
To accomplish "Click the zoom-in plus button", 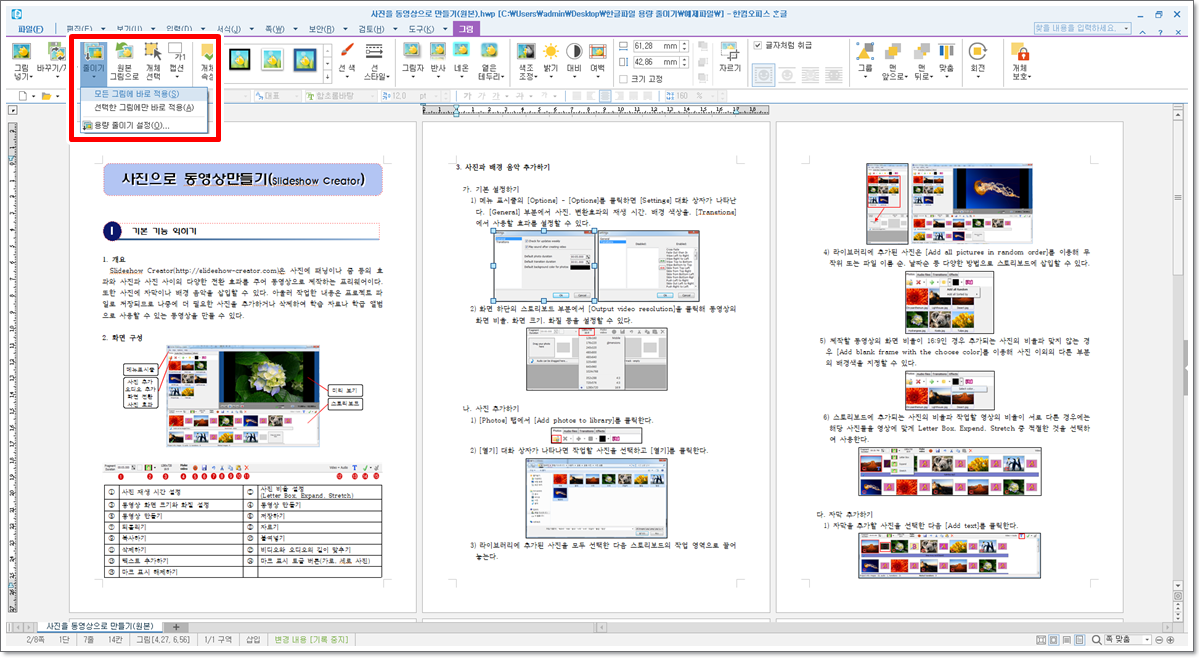I will (x=1170, y=640).
